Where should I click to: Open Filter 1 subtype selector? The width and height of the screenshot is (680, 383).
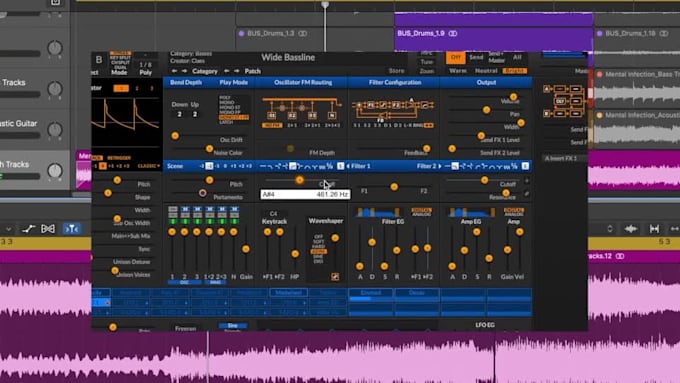tap(340, 166)
